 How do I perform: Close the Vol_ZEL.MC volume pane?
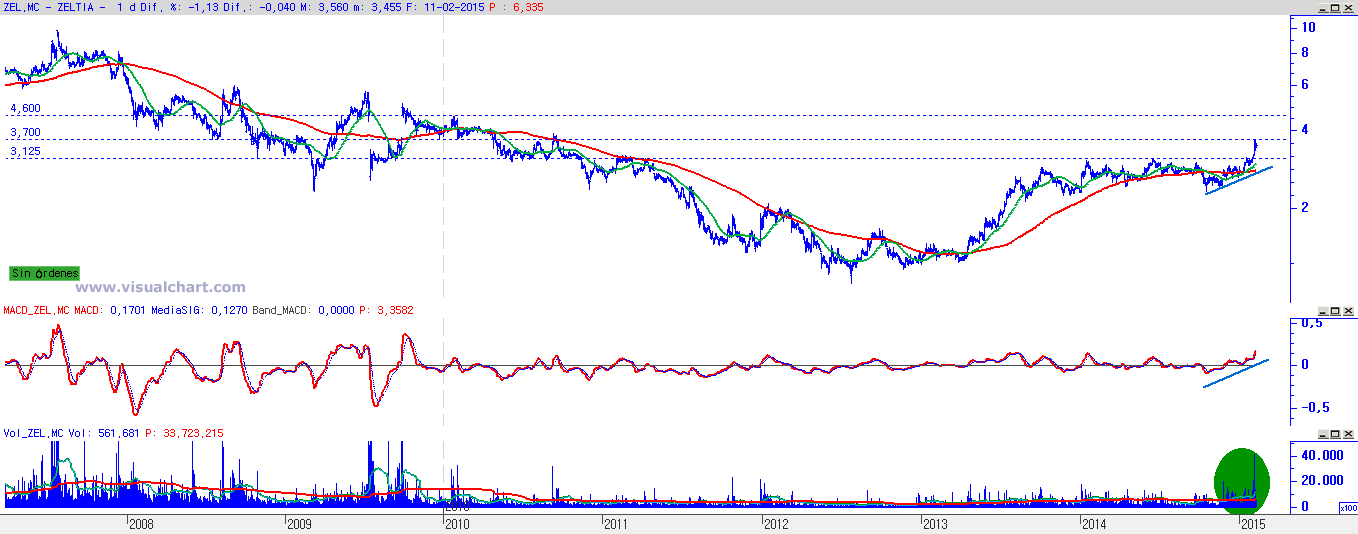pos(1349,434)
